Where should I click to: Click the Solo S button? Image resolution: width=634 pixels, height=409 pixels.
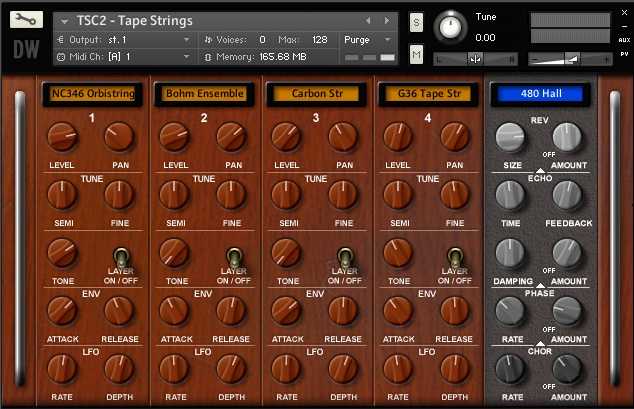tap(416, 23)
